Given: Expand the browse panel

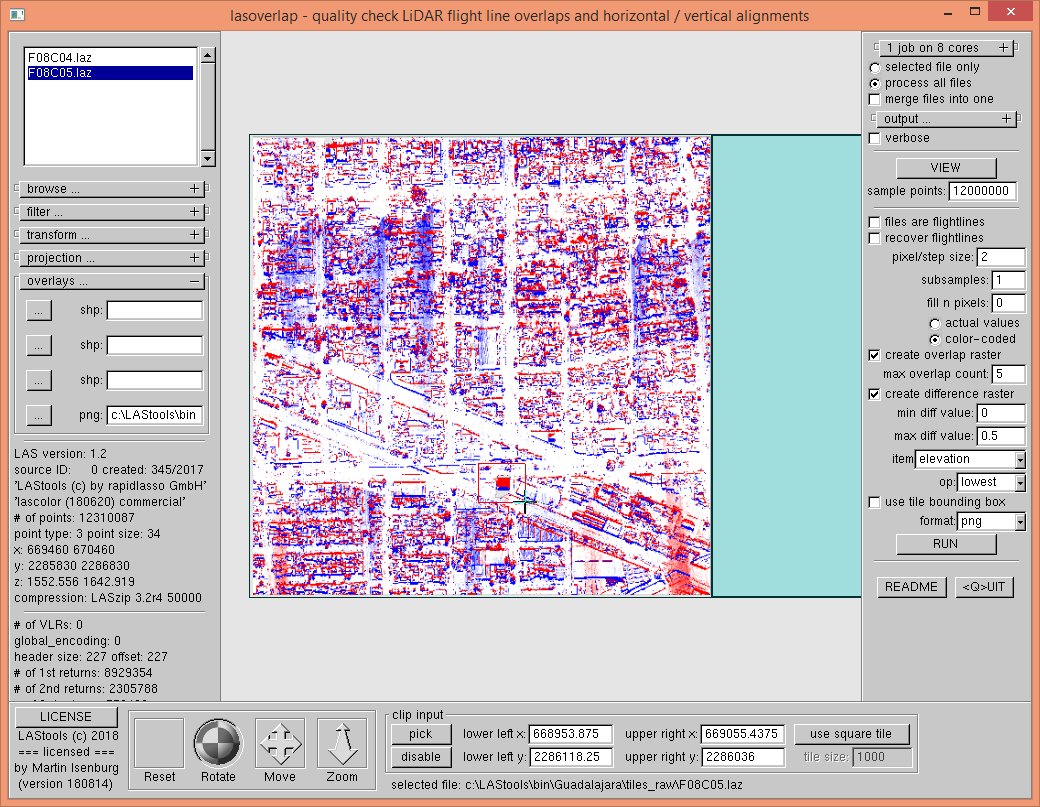Looking at the screenshot, I should 194,188.
